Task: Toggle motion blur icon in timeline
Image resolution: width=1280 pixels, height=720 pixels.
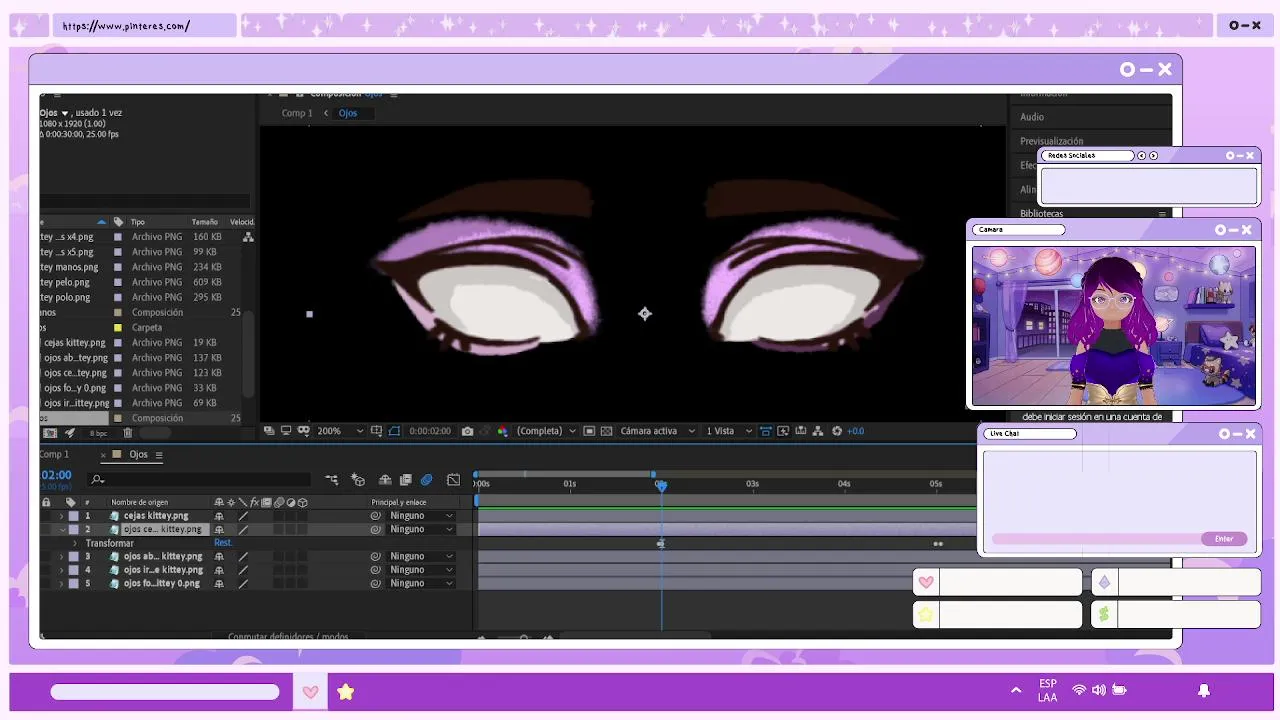Action: point(427,480)
